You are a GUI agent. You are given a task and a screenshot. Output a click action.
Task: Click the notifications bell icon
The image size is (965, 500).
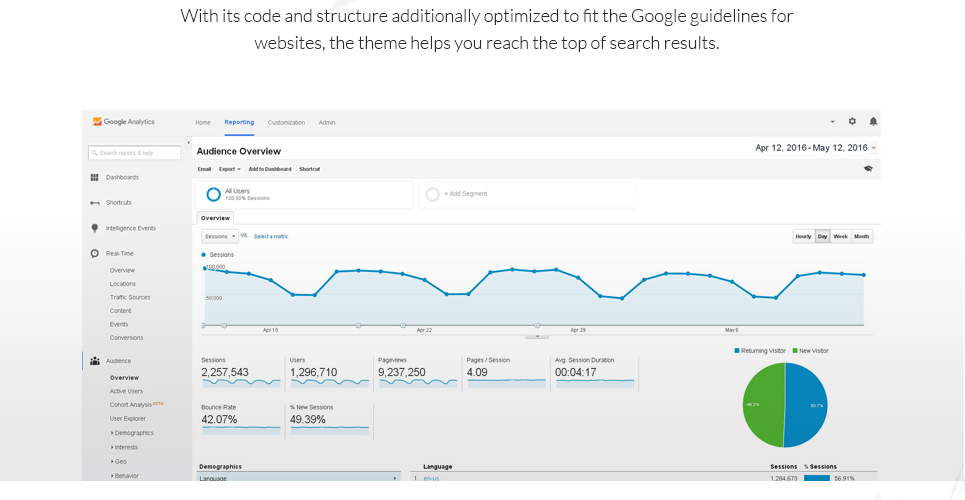(873, 121)
